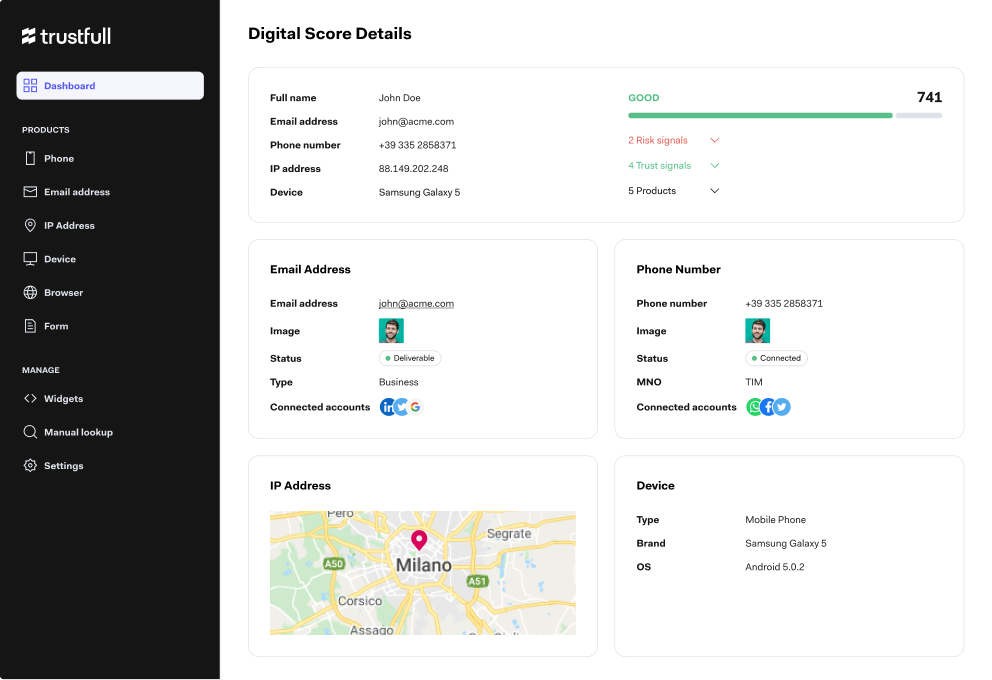The height and width of the screenshot is (680, 992).
Task: Open Widgets under Manage
Action: (63, 399)
